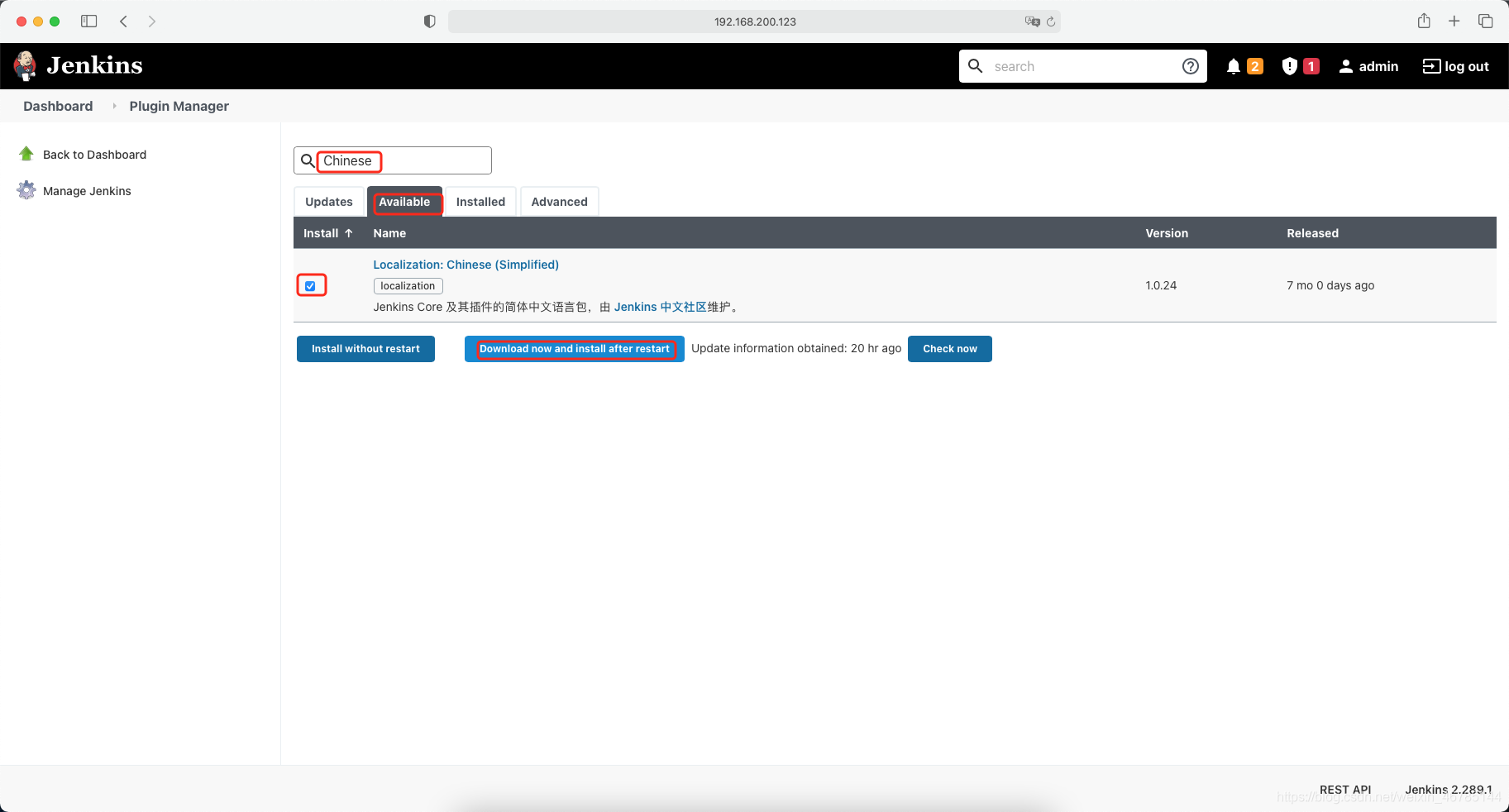The width and height of the screenshot is (1509, 812).
Task: Go back with the browser back arrow
Action: click(123, 21)
